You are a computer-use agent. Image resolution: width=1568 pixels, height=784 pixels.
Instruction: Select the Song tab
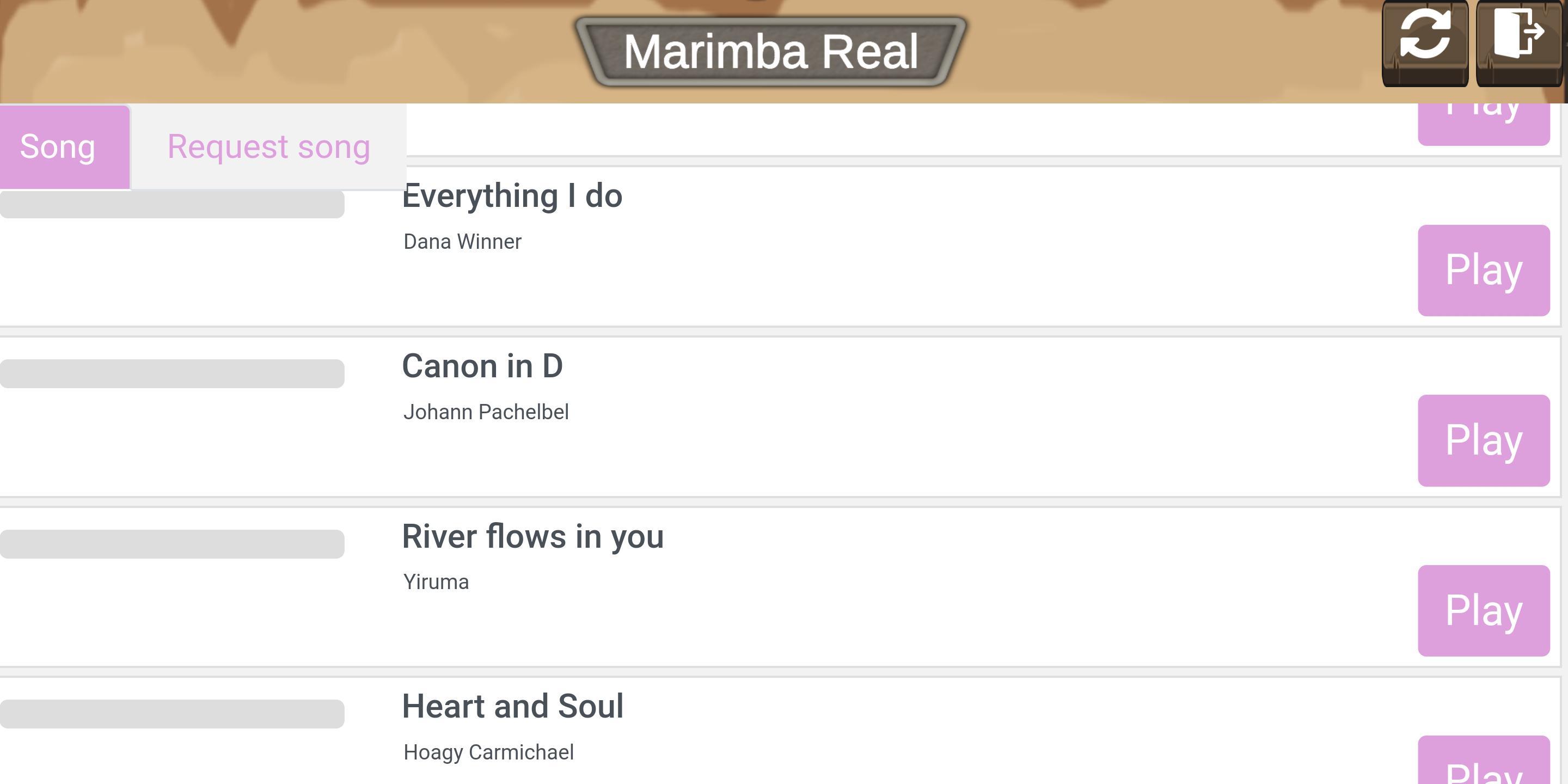point(58,146)
